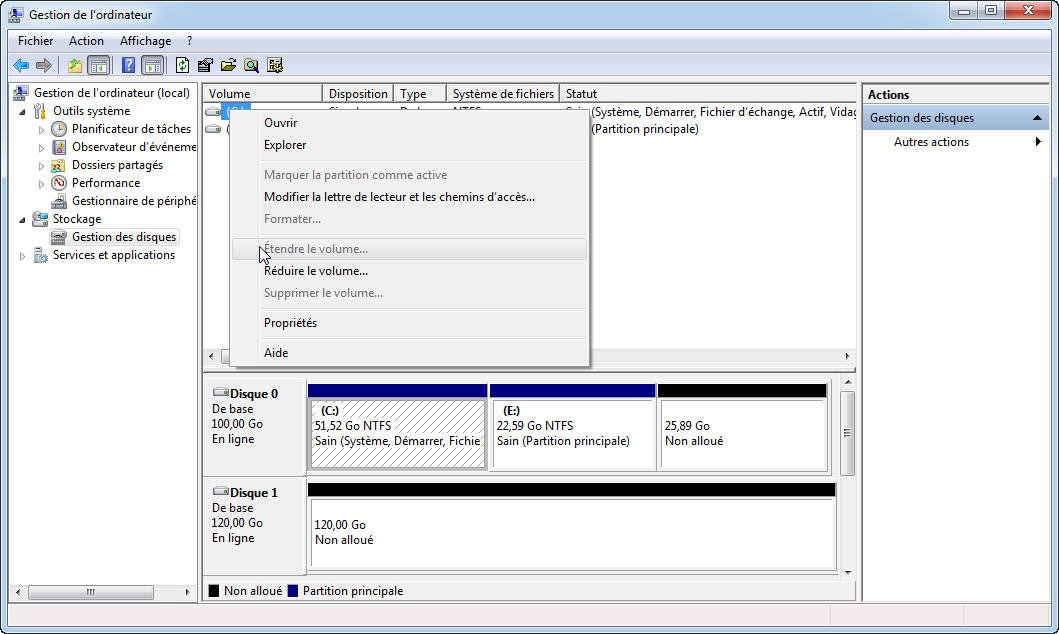Click the blue Back arrow in toolbar

21,65
